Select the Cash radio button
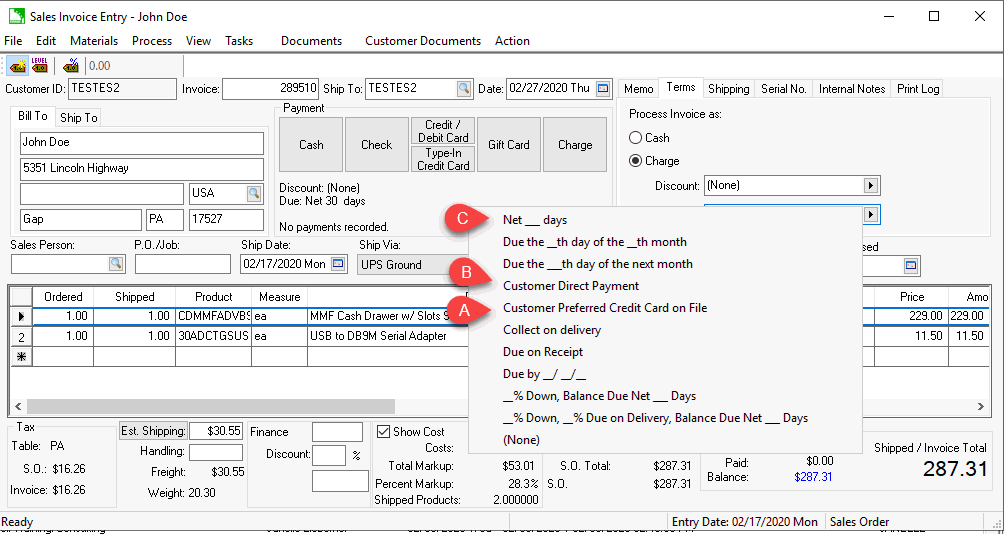This screenshot has height=534, width=1004. coord(636,138)
